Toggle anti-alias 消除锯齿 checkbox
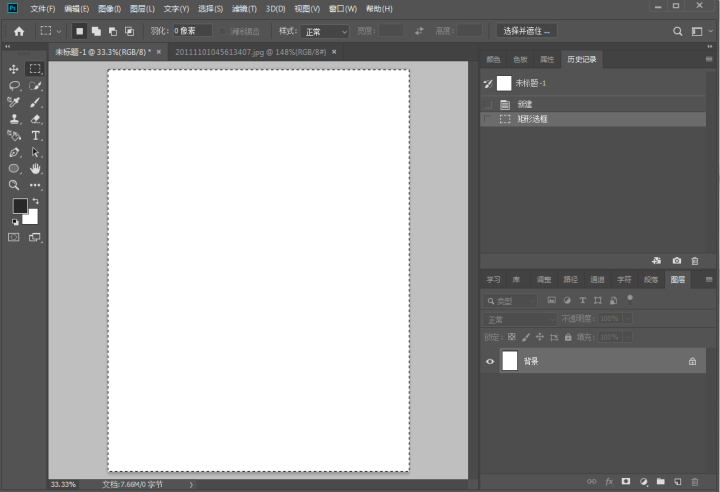Image resolution: width=720 pixels, height=492 pixels. tap(222, 31)
